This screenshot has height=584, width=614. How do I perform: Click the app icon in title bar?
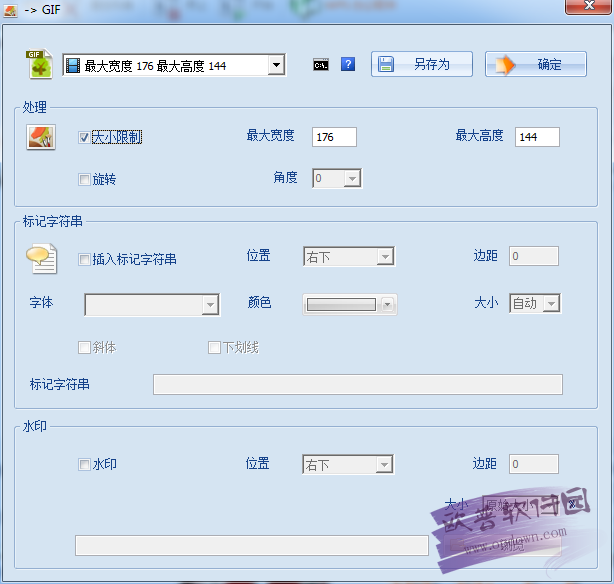(x=10, y=10)
